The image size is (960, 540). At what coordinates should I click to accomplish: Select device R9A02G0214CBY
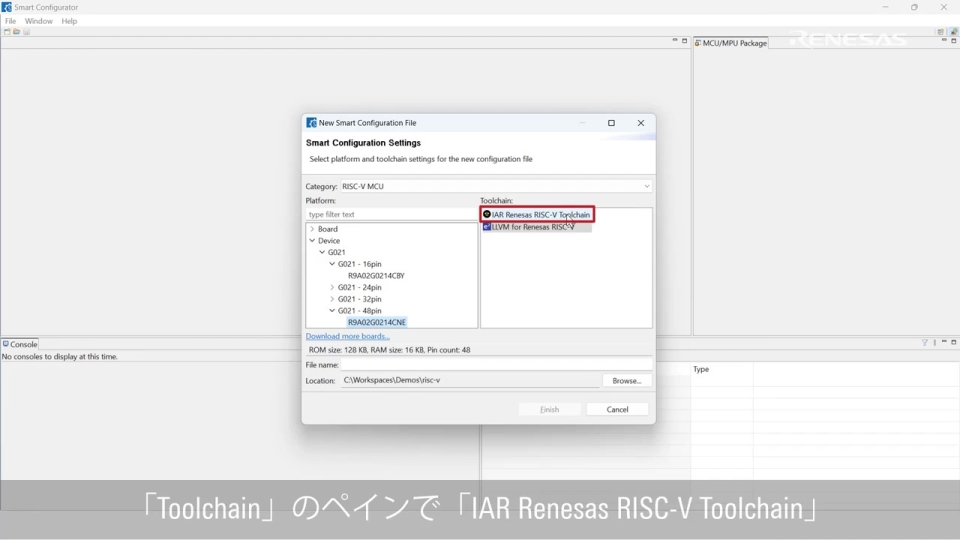[x=376, y=276]
